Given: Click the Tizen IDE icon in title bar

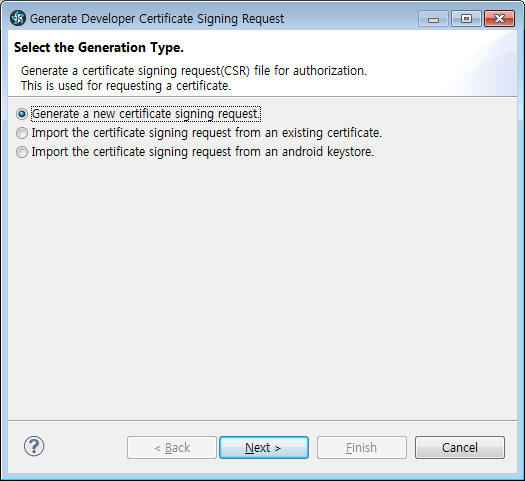Looking at the screenshot, I should point(18,18).
